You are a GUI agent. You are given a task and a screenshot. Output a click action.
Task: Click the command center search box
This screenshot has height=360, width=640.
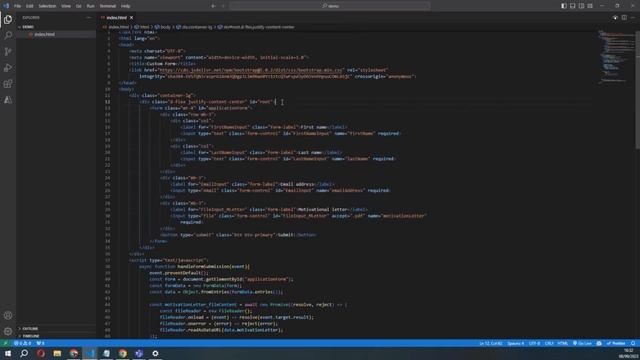coord(330,6)
